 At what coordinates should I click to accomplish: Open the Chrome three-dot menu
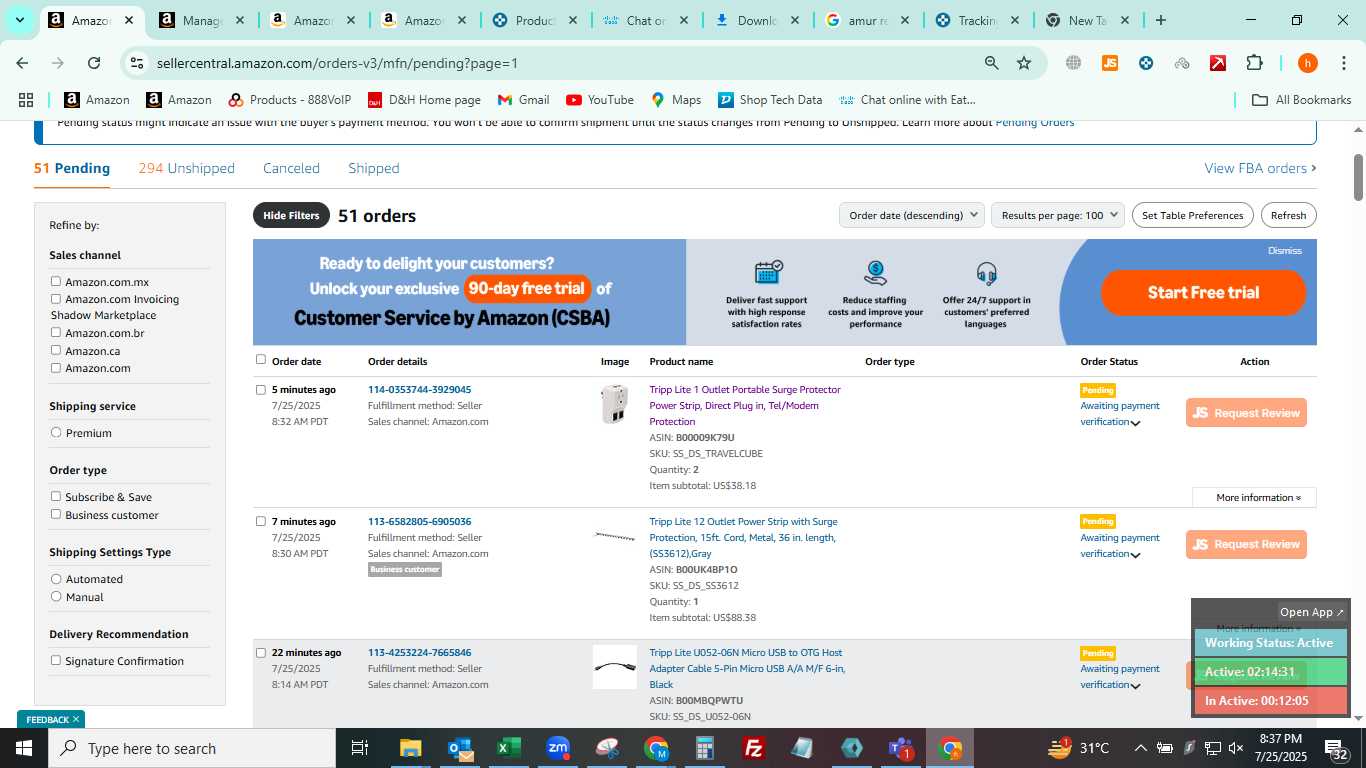click(1343, 63)
